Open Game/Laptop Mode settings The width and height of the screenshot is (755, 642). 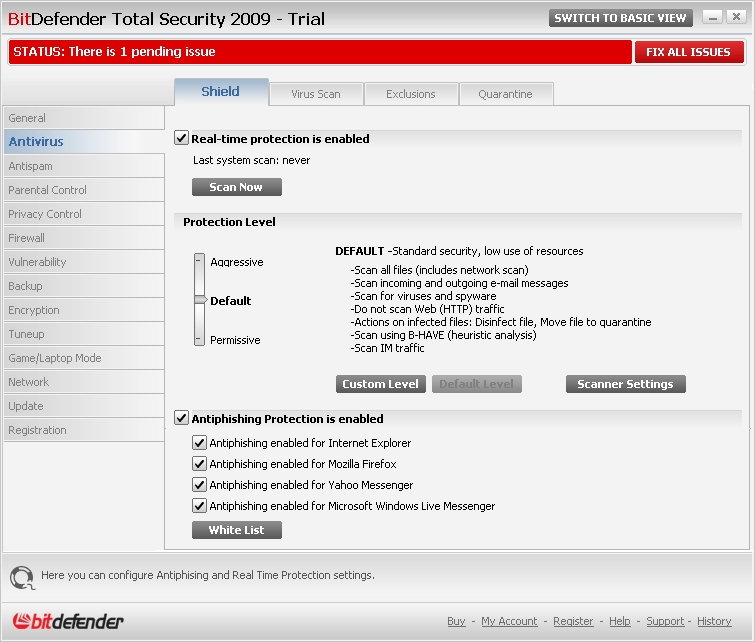84,358
